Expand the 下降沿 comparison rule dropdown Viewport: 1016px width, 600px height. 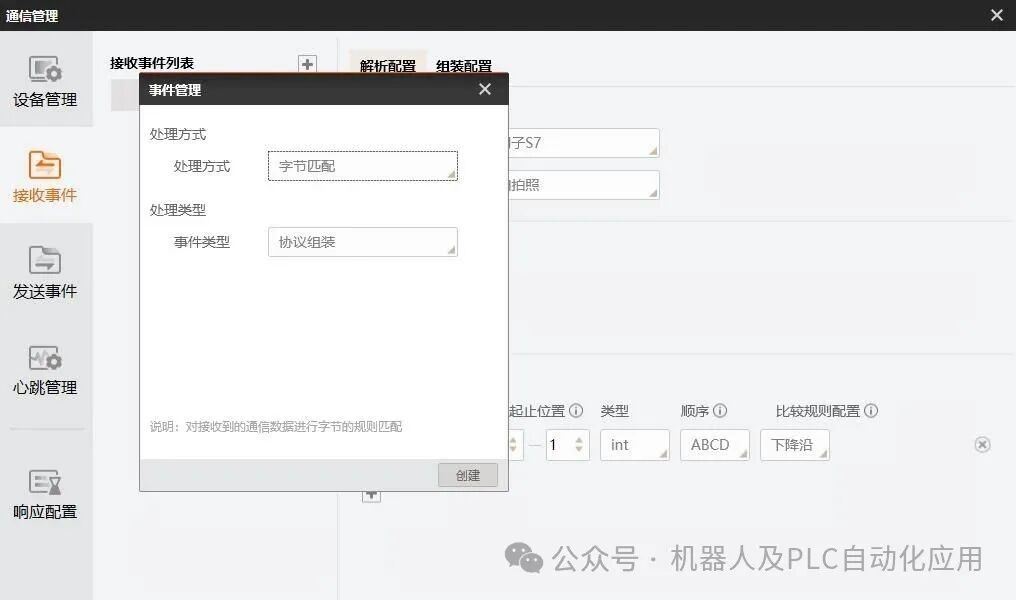pos(794,444)
